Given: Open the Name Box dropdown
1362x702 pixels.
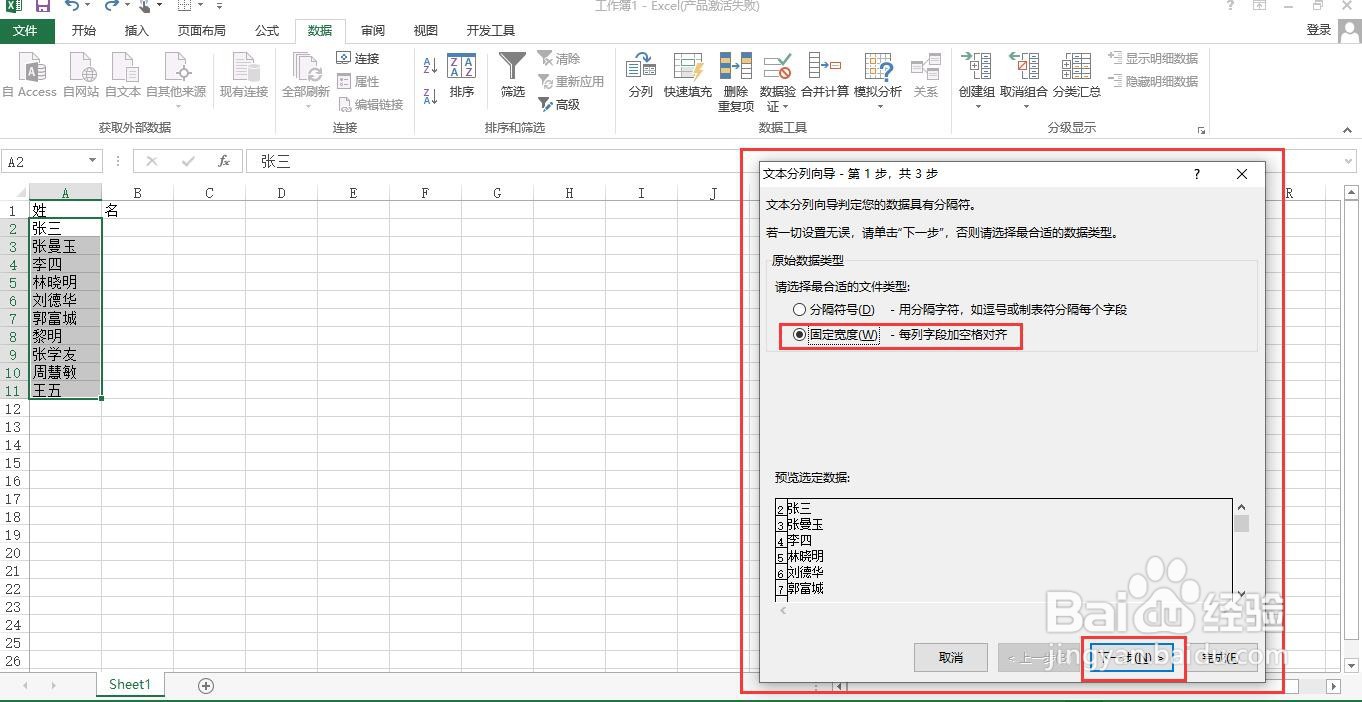Looking at the screenshot, I should [x=94, y=160].
